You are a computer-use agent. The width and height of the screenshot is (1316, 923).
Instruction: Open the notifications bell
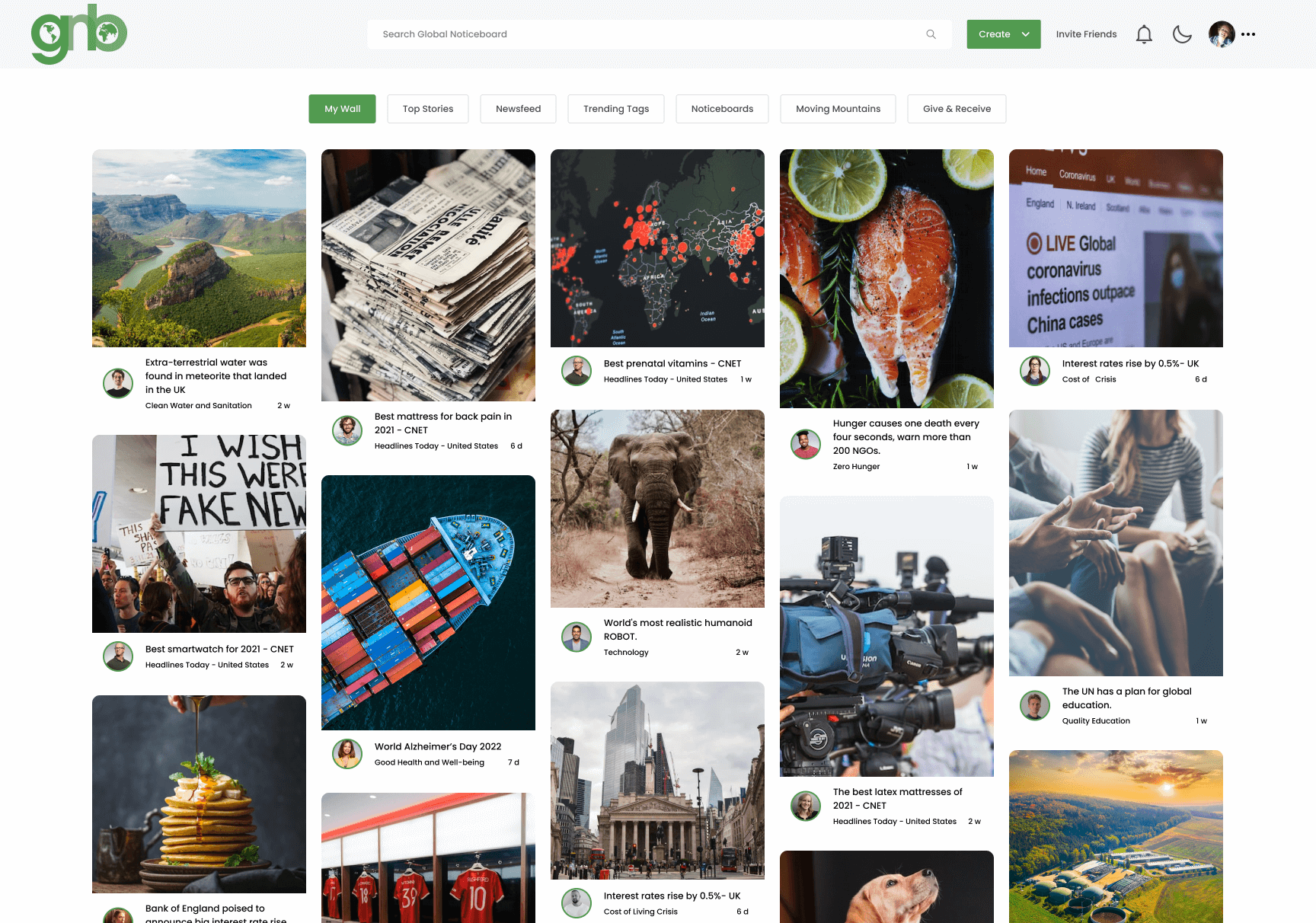[1143, 34]
